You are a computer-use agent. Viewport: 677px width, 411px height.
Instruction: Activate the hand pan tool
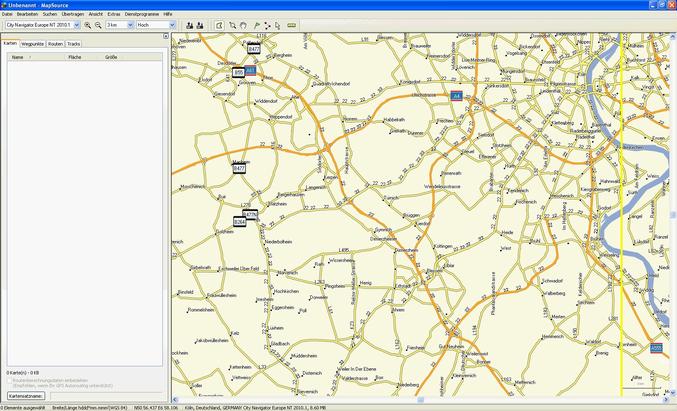coord(245,25)
